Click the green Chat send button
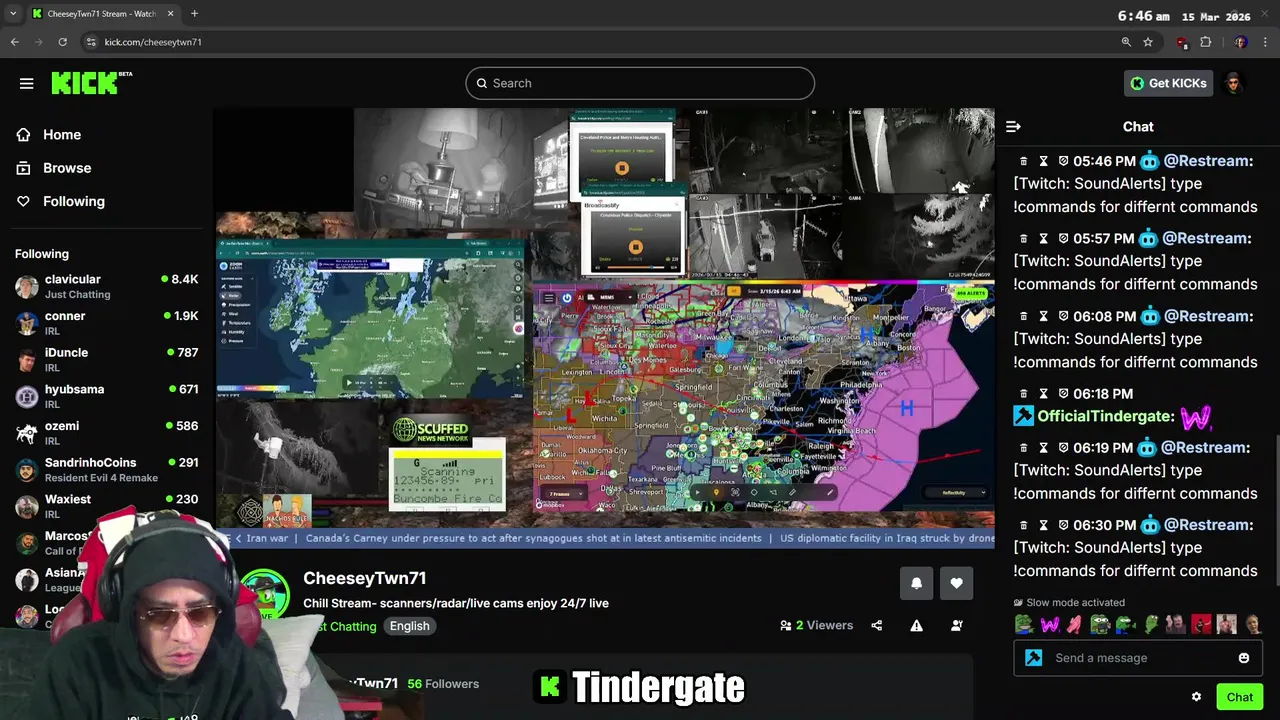 coord(1240,697)
